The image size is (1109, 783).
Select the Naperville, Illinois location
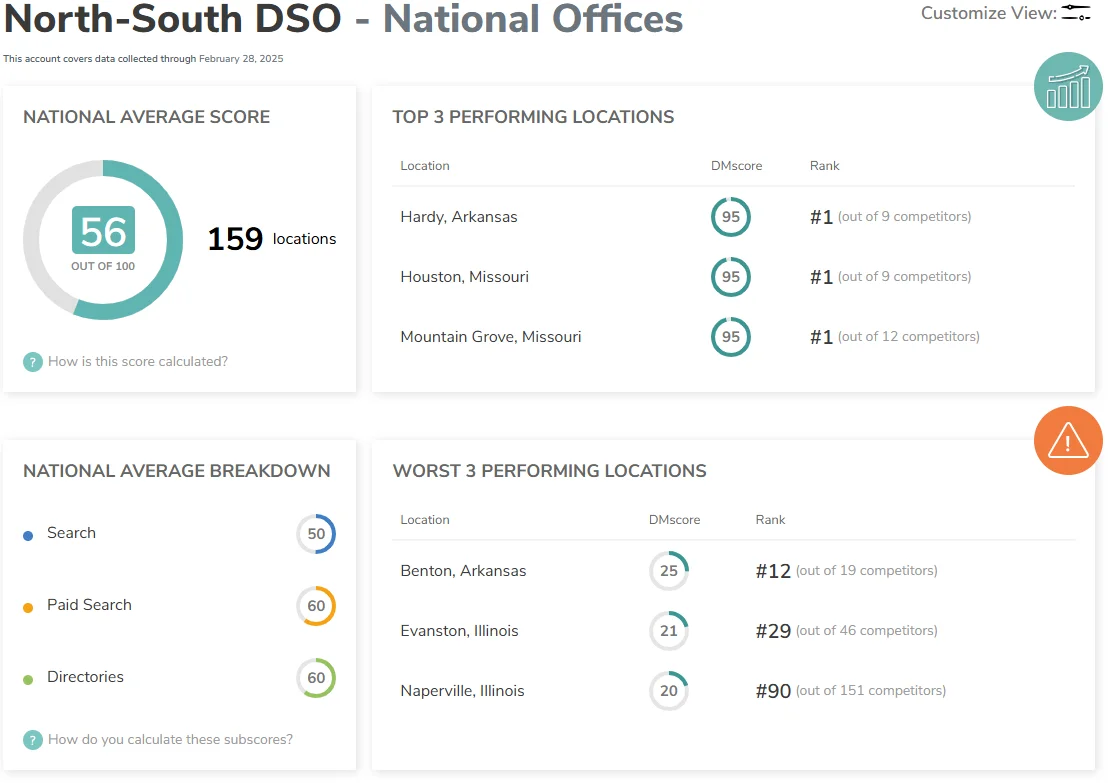coord(462,691)
